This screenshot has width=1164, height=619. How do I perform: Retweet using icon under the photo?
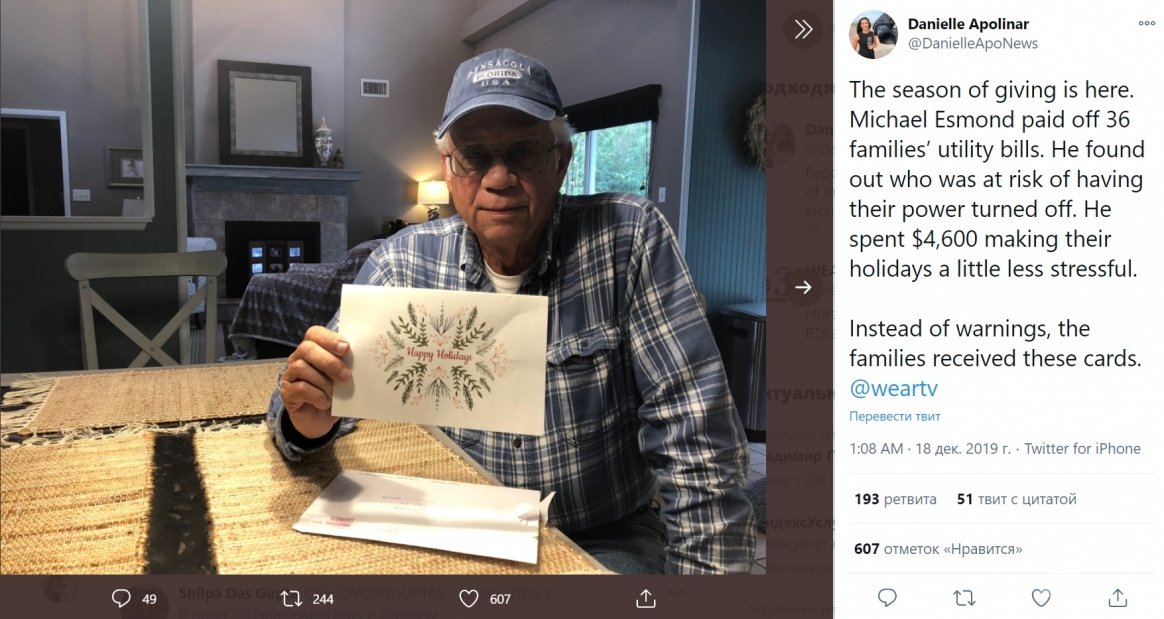[292, 598]
